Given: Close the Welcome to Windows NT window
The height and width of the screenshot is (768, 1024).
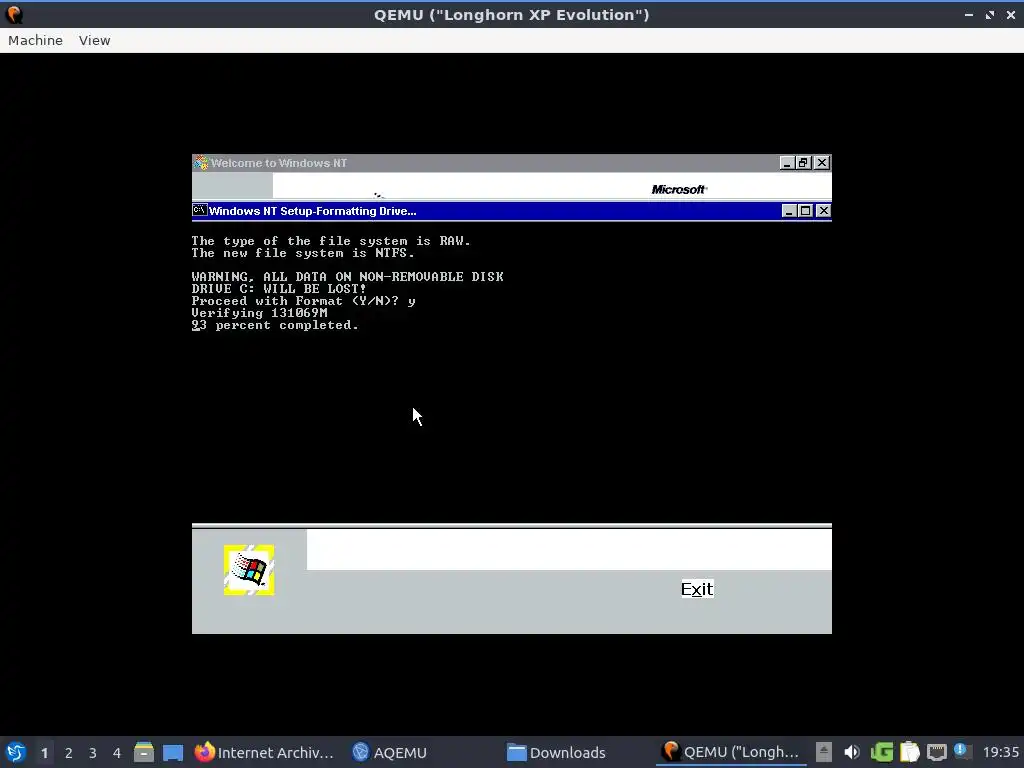Looking at the screenshot, I should pyautogui.click(x=822, y=163).
